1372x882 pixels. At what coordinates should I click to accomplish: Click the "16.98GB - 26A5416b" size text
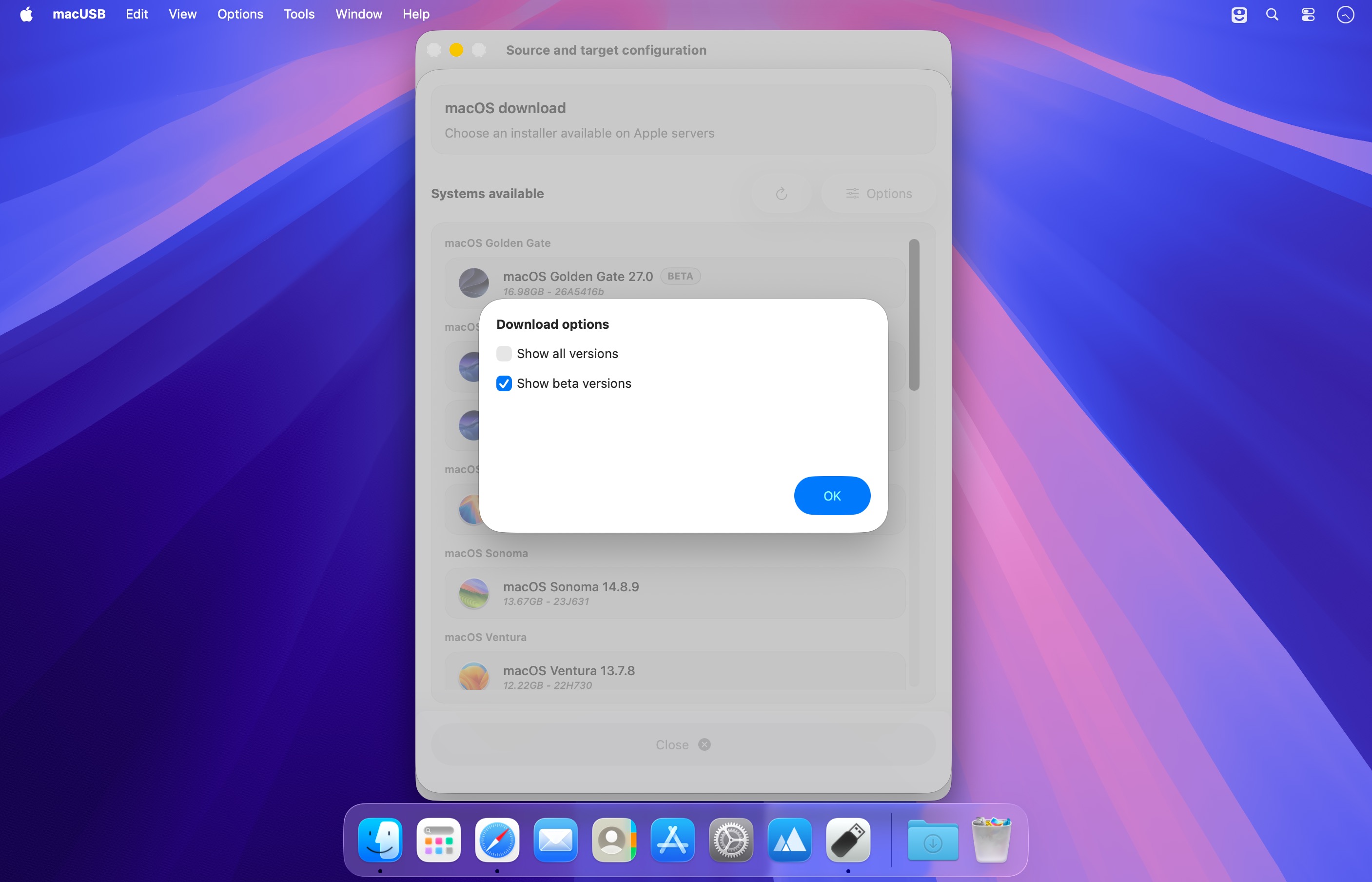pos(553,292)
